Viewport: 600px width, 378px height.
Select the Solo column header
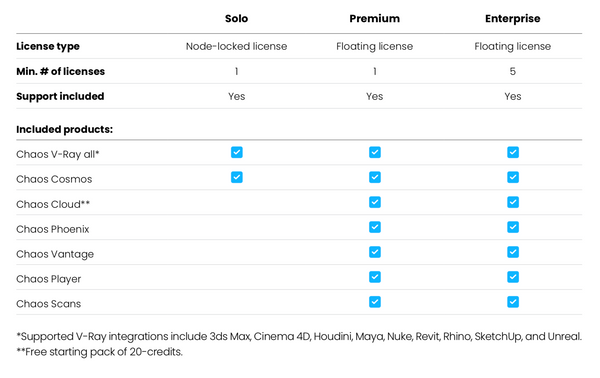(236, 18)
